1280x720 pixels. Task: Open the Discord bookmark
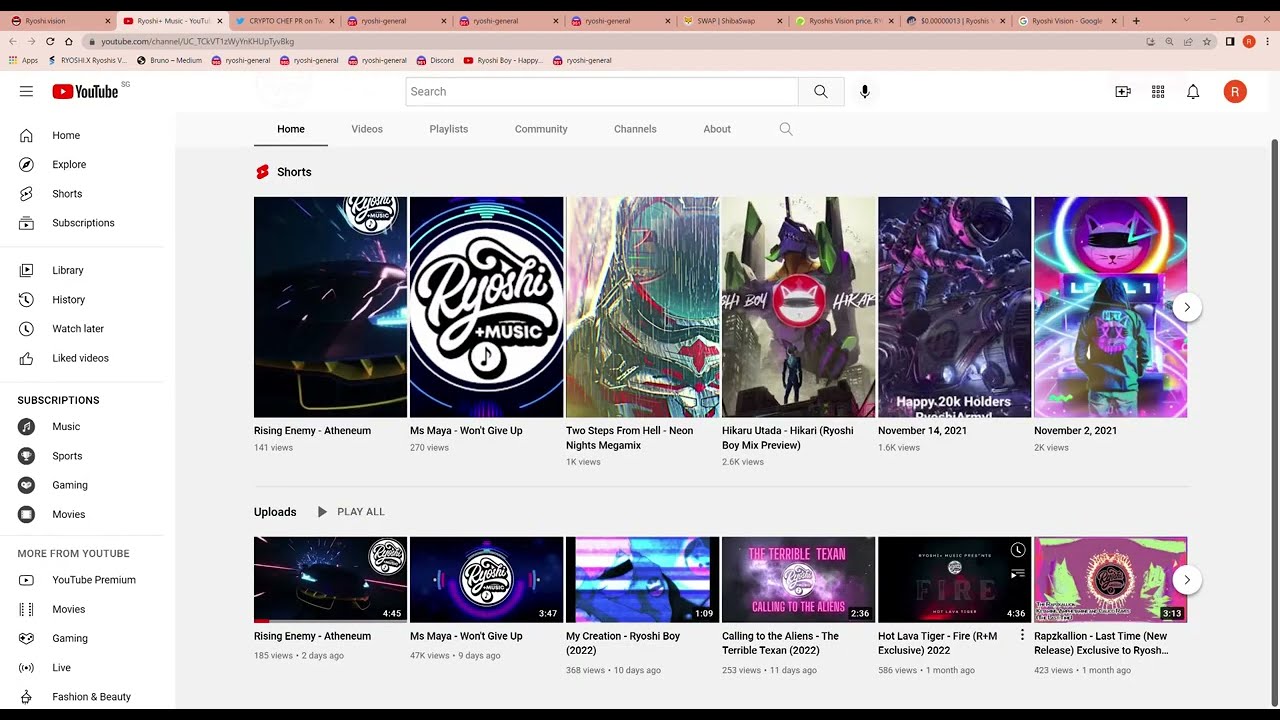click(x=436, y=60)
